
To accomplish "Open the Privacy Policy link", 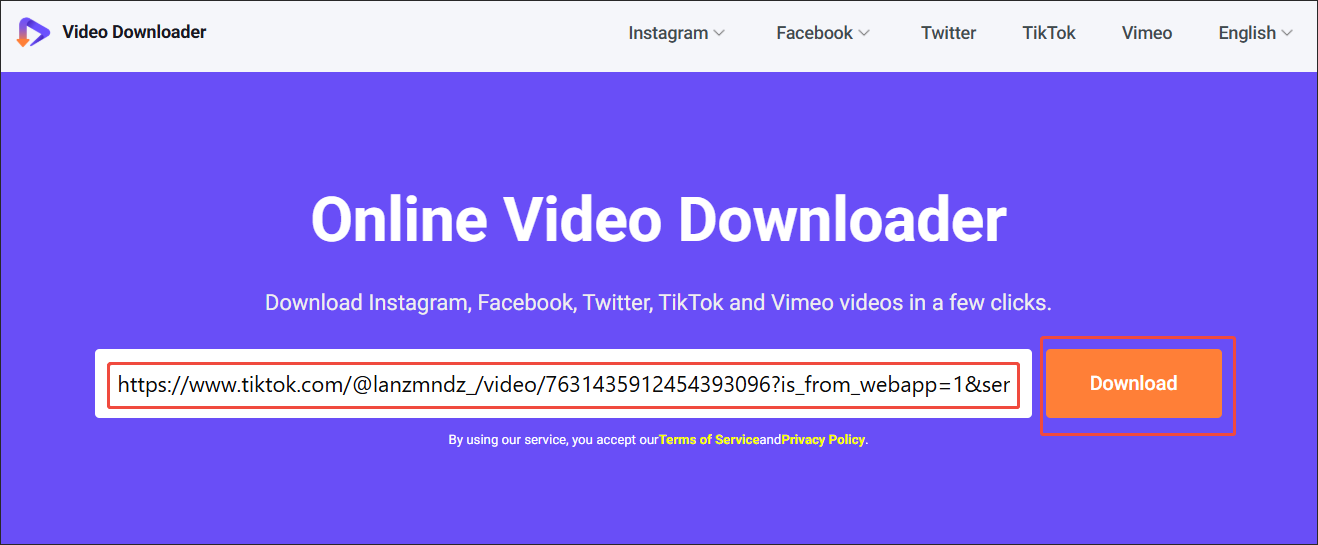I will pyautogui.click(x=823, y=440).
